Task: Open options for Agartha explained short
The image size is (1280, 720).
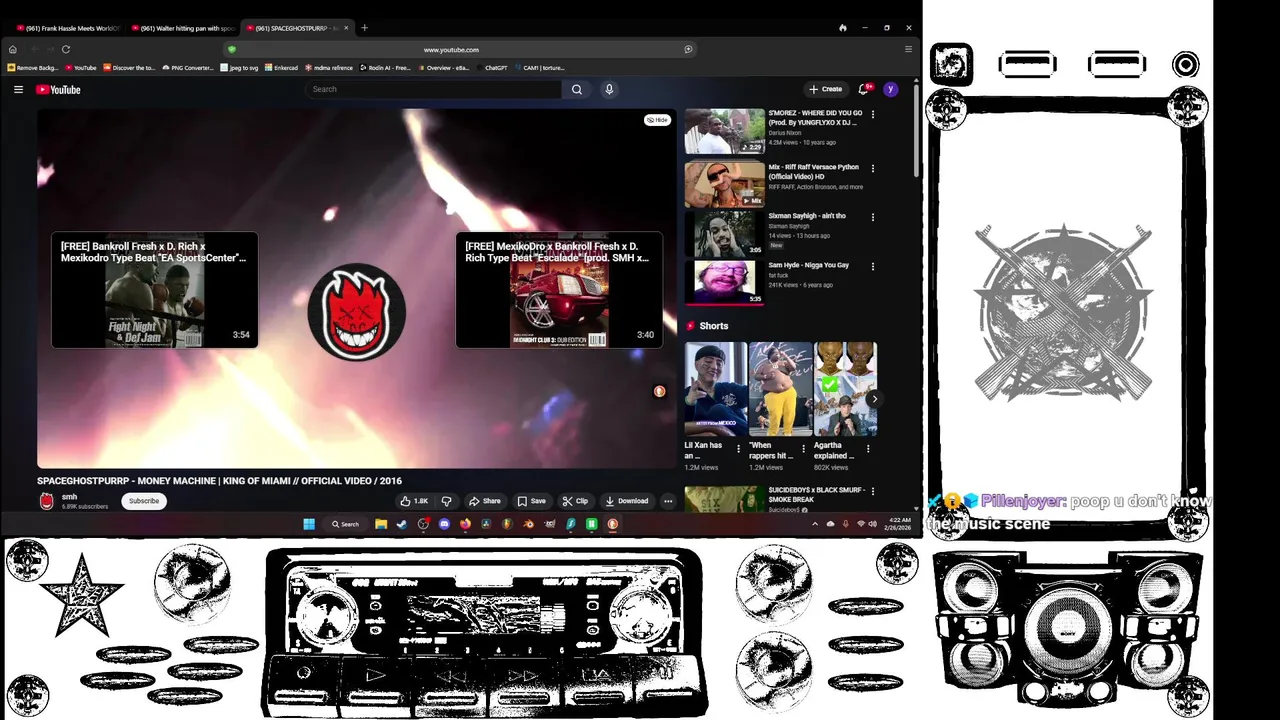Action: coord(868,450)
